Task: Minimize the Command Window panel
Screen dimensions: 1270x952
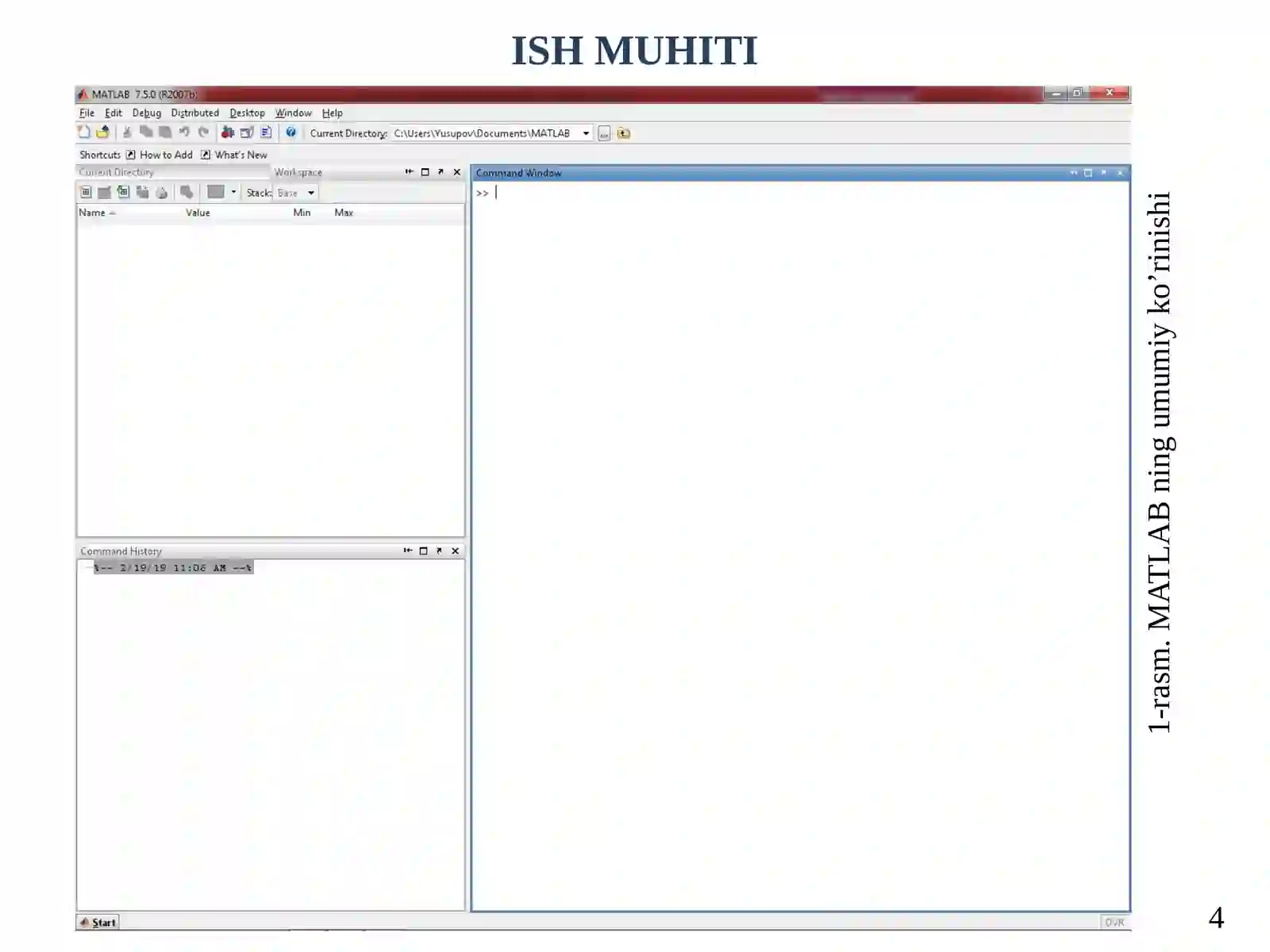Action: click(1073, 173)
